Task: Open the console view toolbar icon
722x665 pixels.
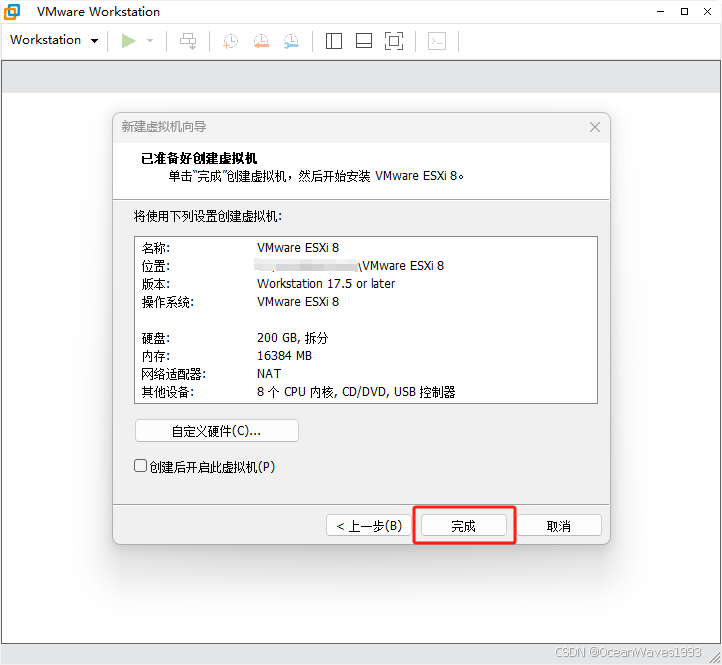Action: pos(437,41)
